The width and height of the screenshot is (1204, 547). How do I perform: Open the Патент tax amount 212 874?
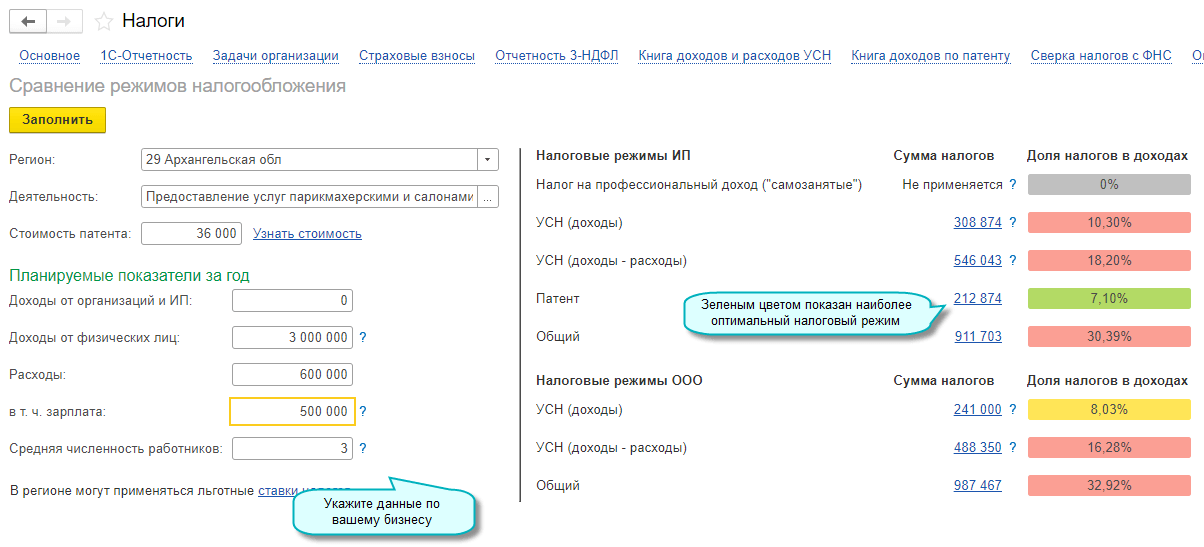click(977, 299)
